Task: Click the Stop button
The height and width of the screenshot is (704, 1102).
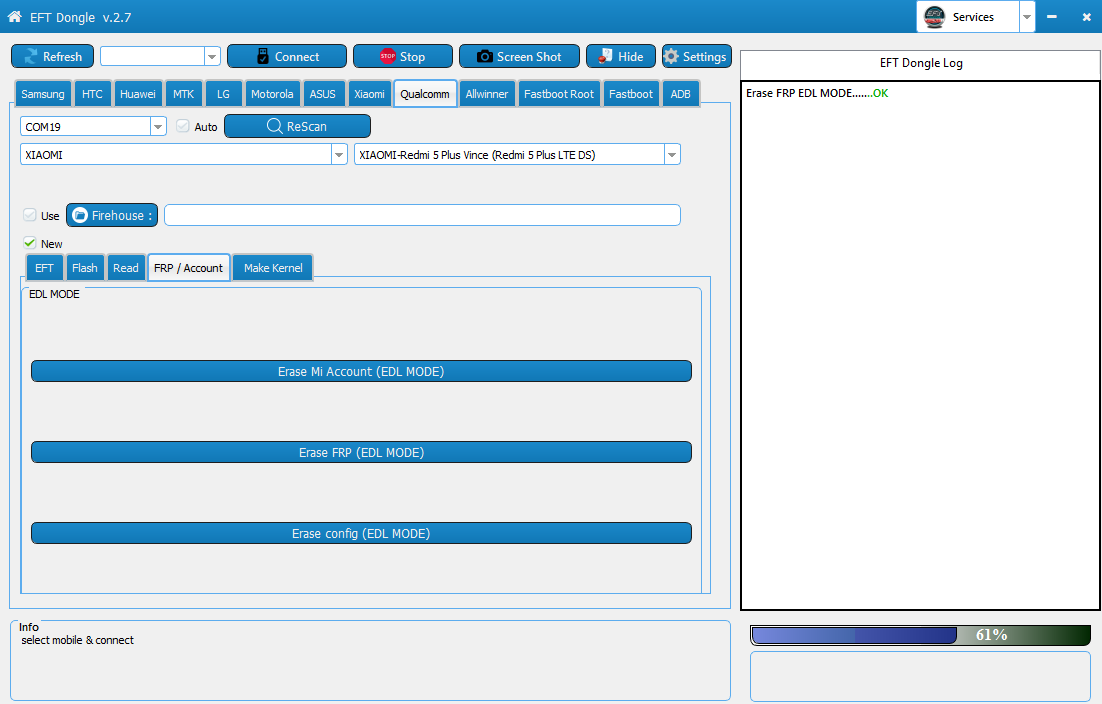Action: [x=403, y=56]
